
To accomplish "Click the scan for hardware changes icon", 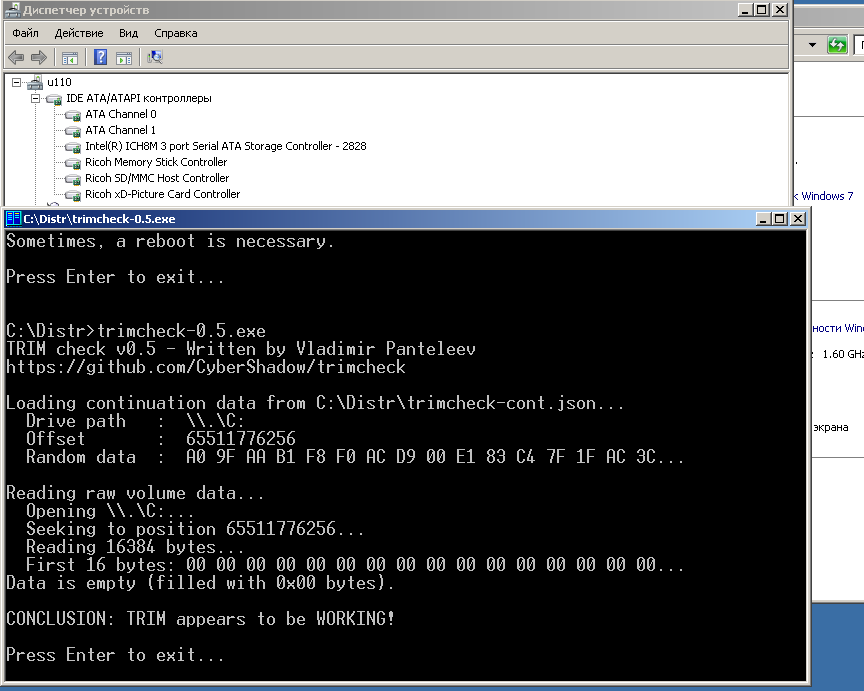I will [x=155, y=57].
